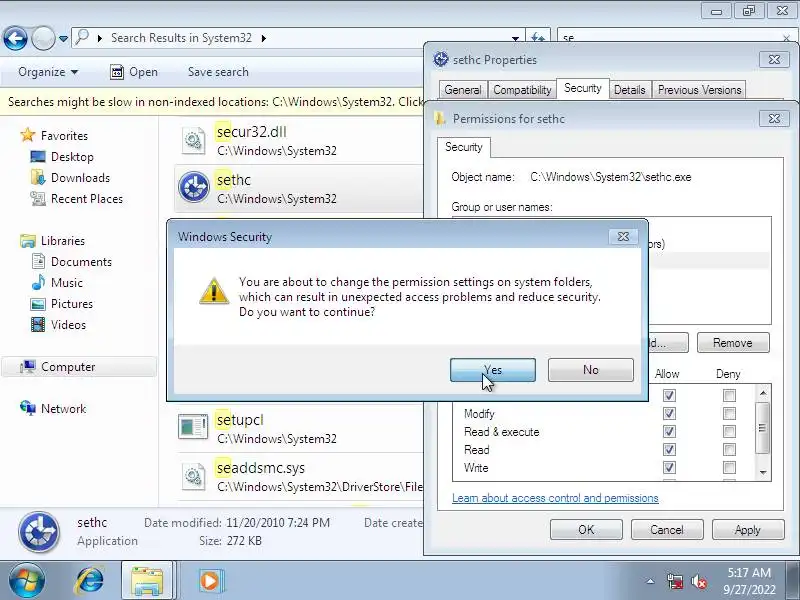Open Learn about access control and permissions link
The height and width of the screenshot is (600, 800).
(x=555, y=498)
